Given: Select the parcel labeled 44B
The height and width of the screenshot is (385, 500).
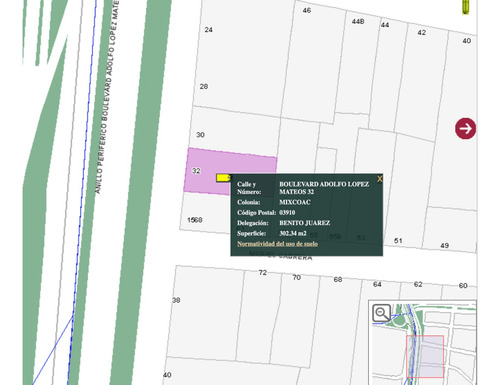Looking at the screenshot, I should click(x=358, y=21).
